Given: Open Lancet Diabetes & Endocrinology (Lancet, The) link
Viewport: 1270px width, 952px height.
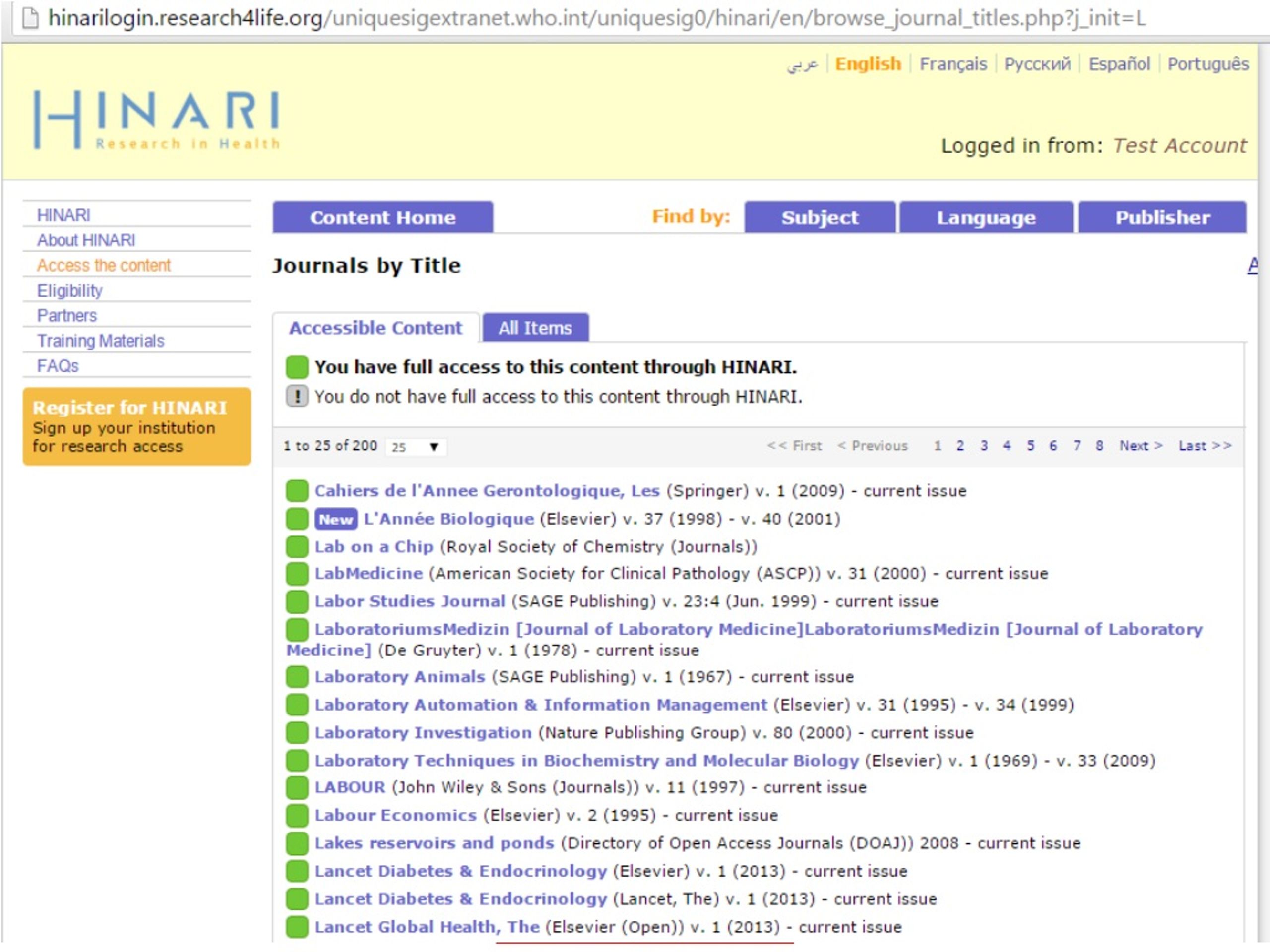Looking at the screenshot, I should [460, 899].
